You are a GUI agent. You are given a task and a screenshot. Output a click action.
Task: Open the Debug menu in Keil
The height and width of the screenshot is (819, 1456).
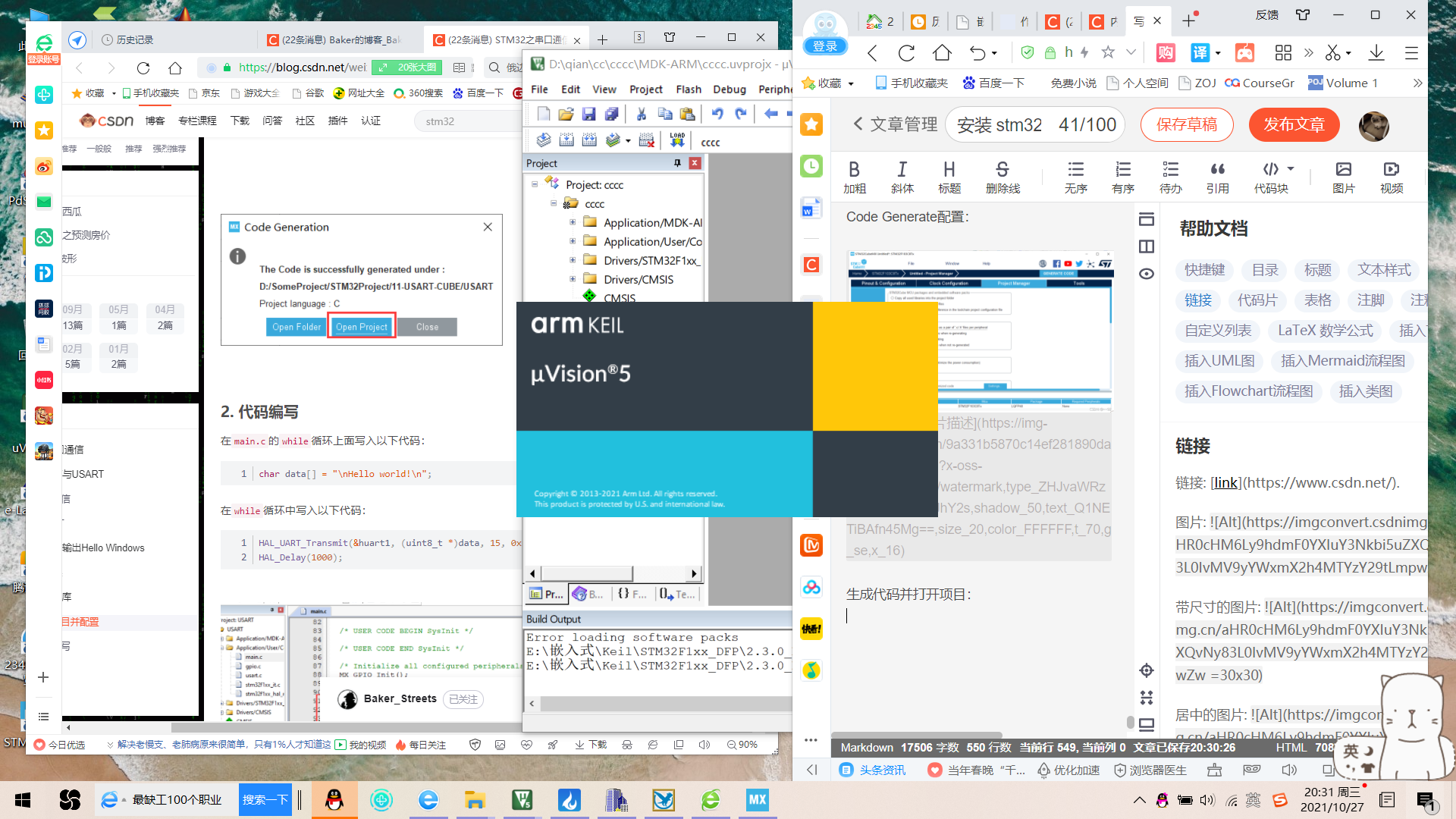tap(730, 89)
